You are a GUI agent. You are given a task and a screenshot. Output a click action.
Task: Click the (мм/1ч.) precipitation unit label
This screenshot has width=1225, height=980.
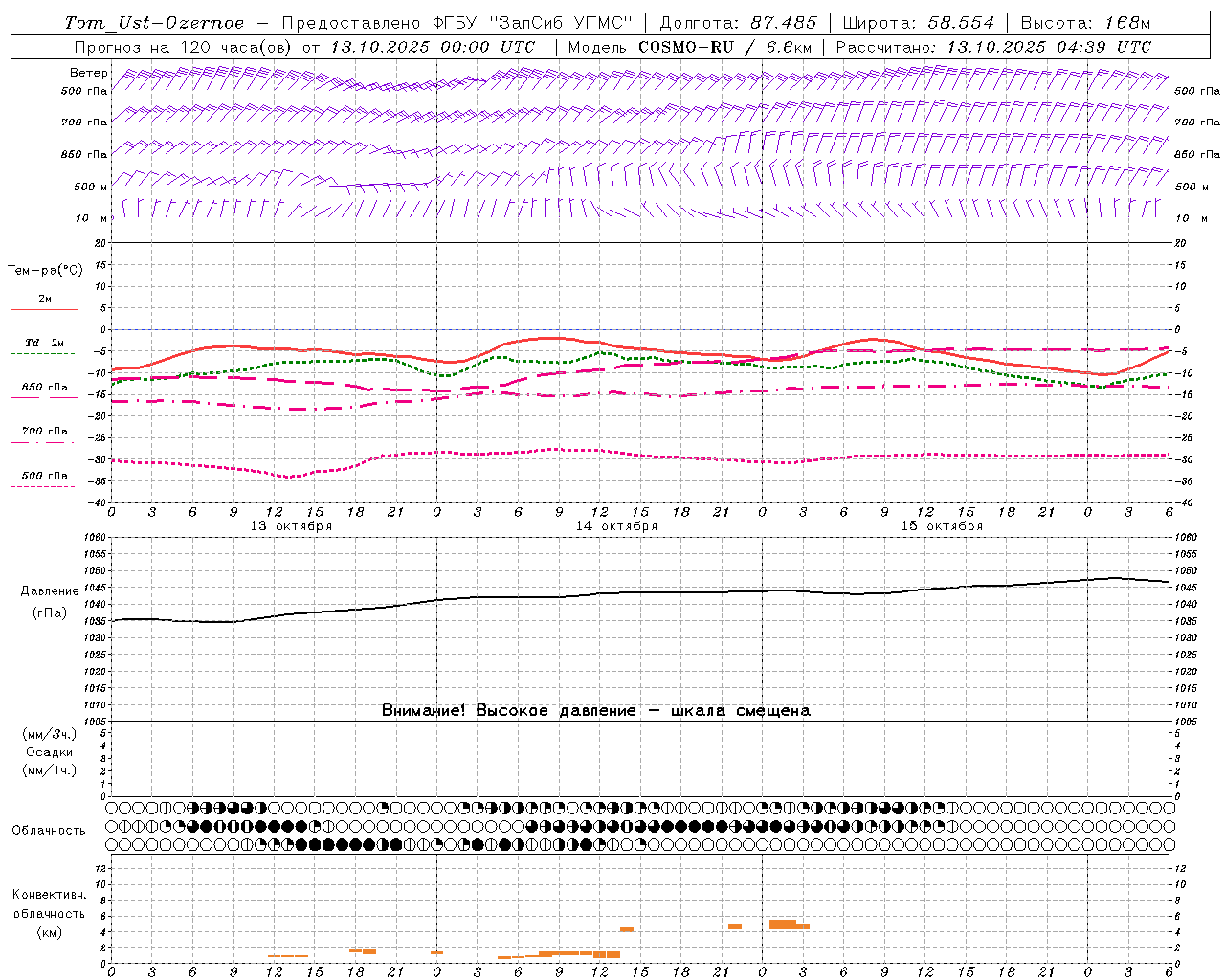point(50,770)
